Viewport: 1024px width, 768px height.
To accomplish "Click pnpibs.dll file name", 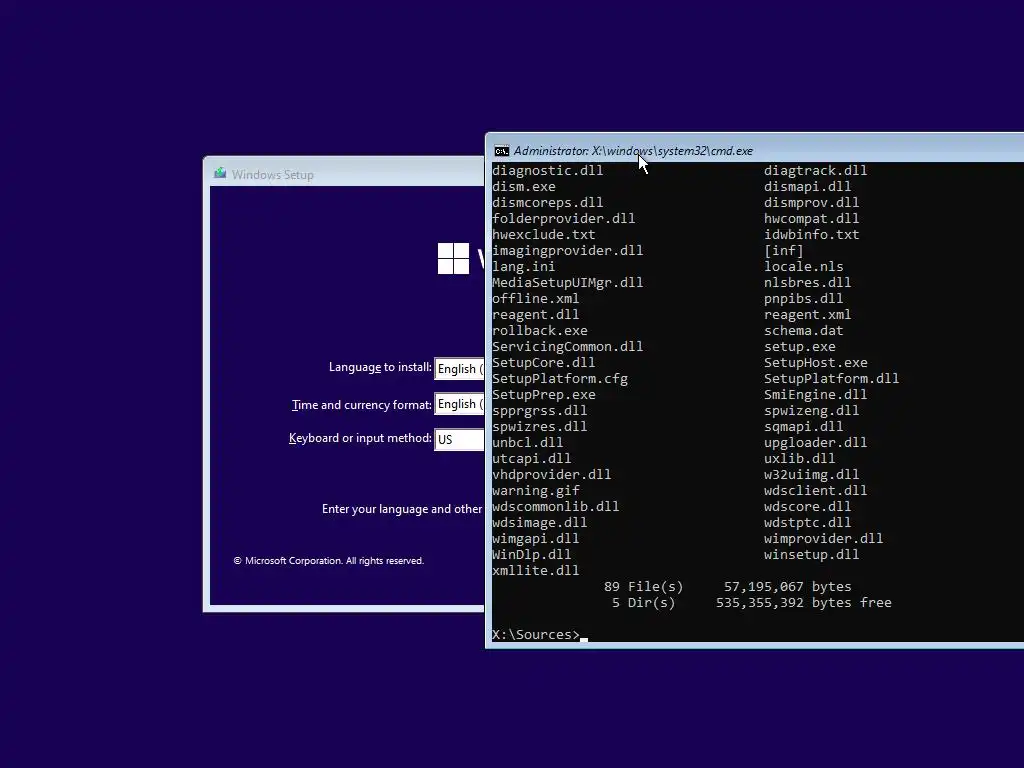I will point(803,298).
